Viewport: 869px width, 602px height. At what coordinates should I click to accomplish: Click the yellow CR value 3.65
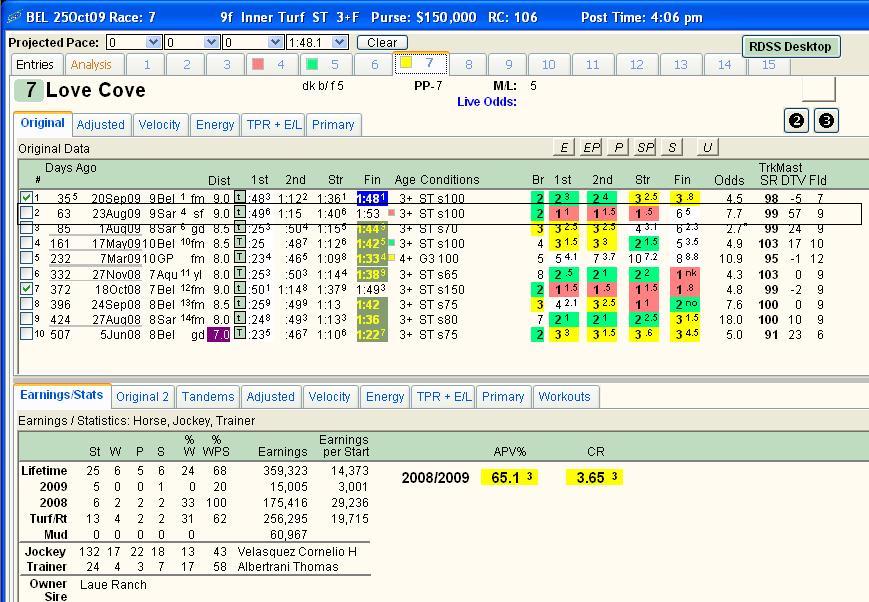pyautogui.click(x=595, y=477)
